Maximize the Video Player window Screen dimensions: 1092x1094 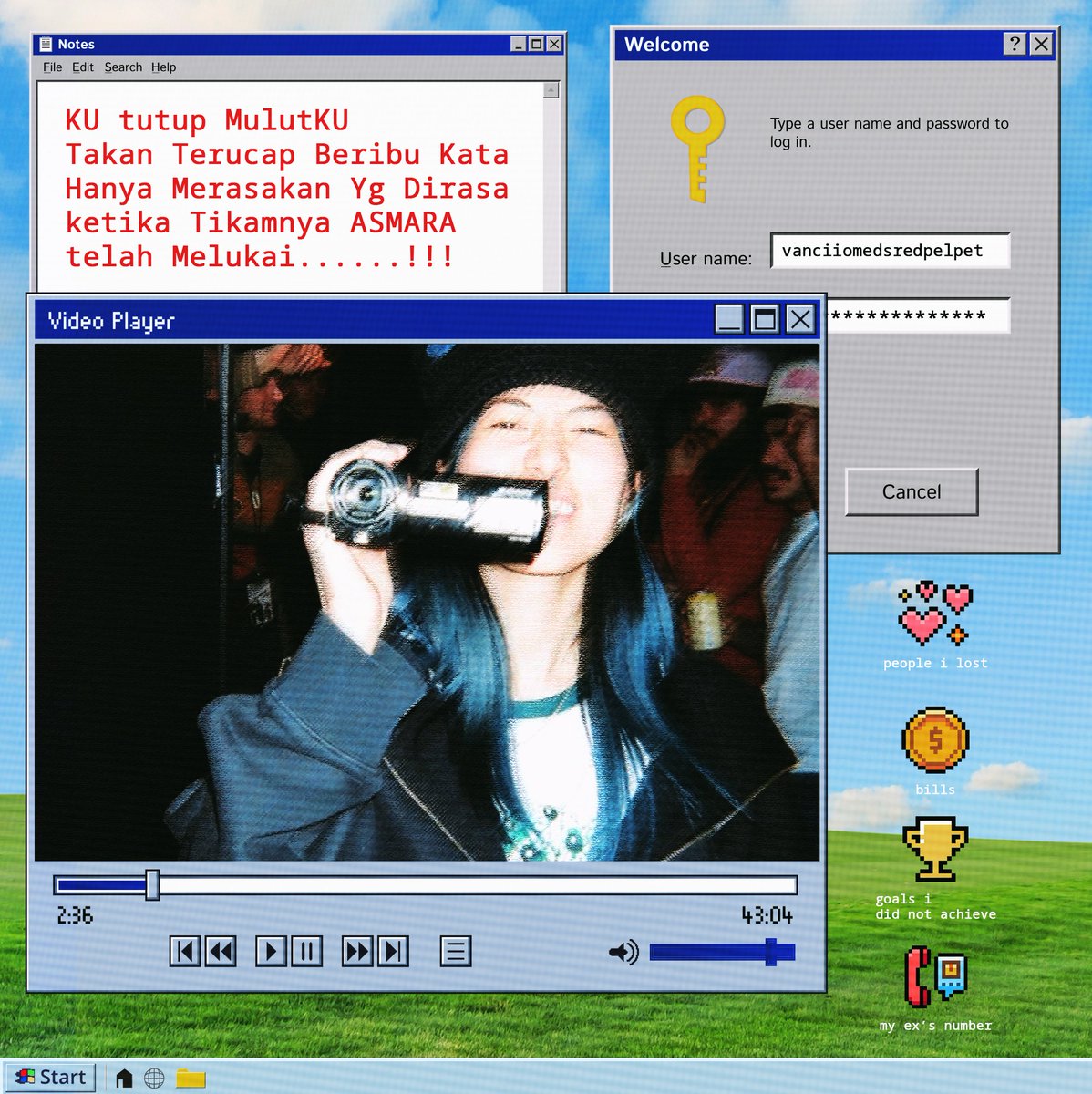pos(765,319)
